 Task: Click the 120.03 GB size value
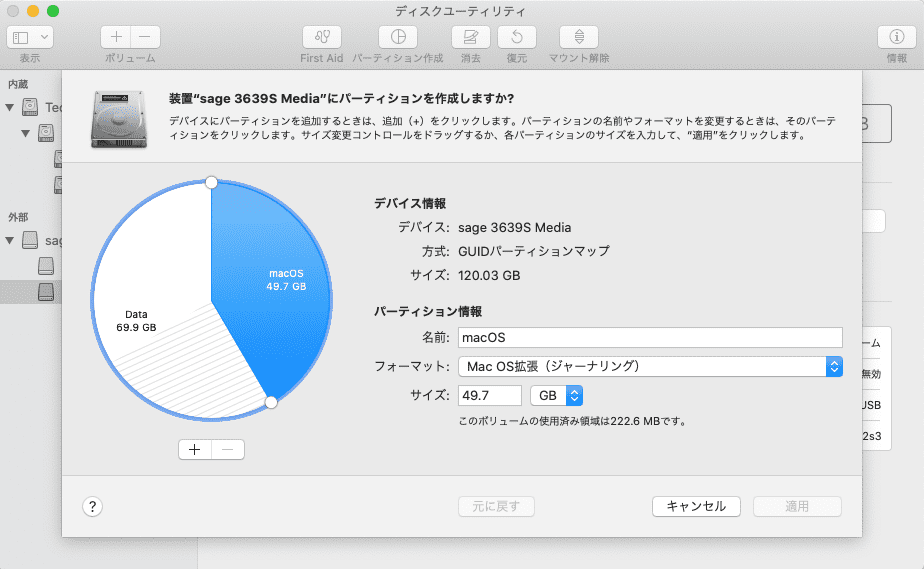[489, 276]
